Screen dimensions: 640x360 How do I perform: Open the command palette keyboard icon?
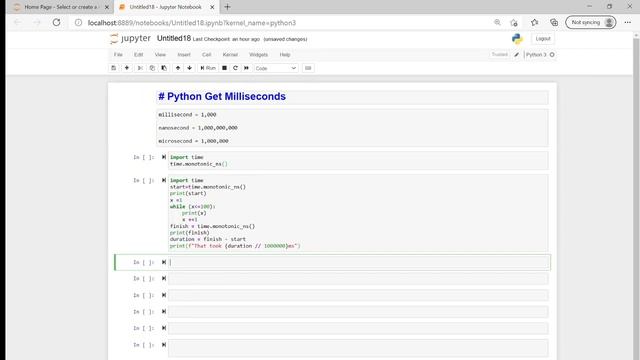point(308,68)
